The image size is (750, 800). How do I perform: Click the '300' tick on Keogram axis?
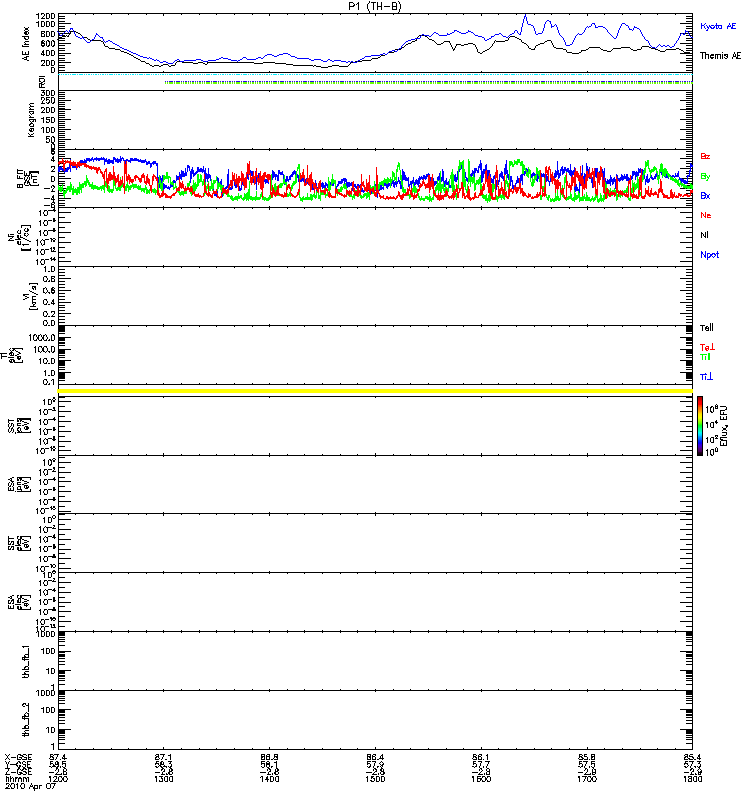coord(48,92)
